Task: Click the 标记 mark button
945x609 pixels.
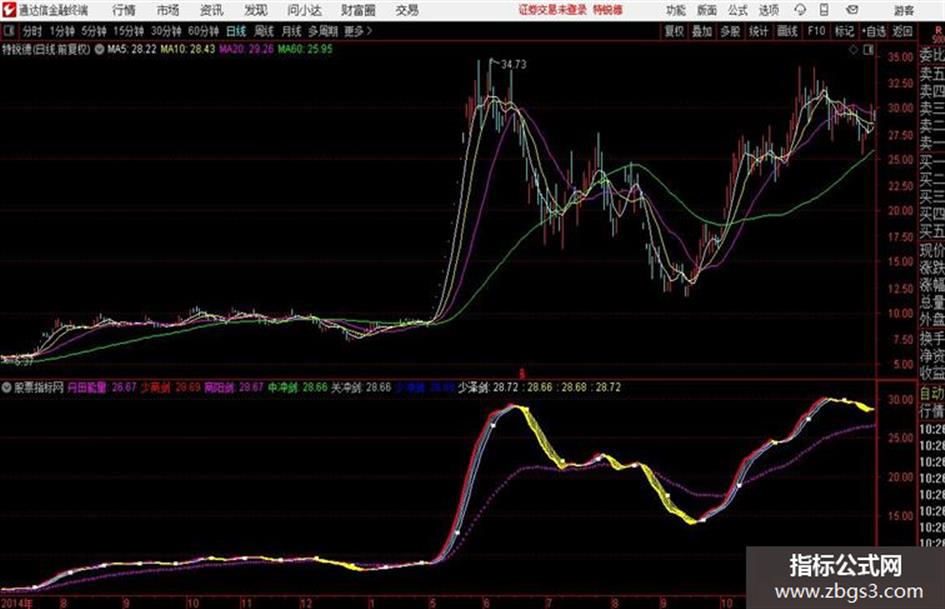Action: pyautogui.click(x=844, y=31)
